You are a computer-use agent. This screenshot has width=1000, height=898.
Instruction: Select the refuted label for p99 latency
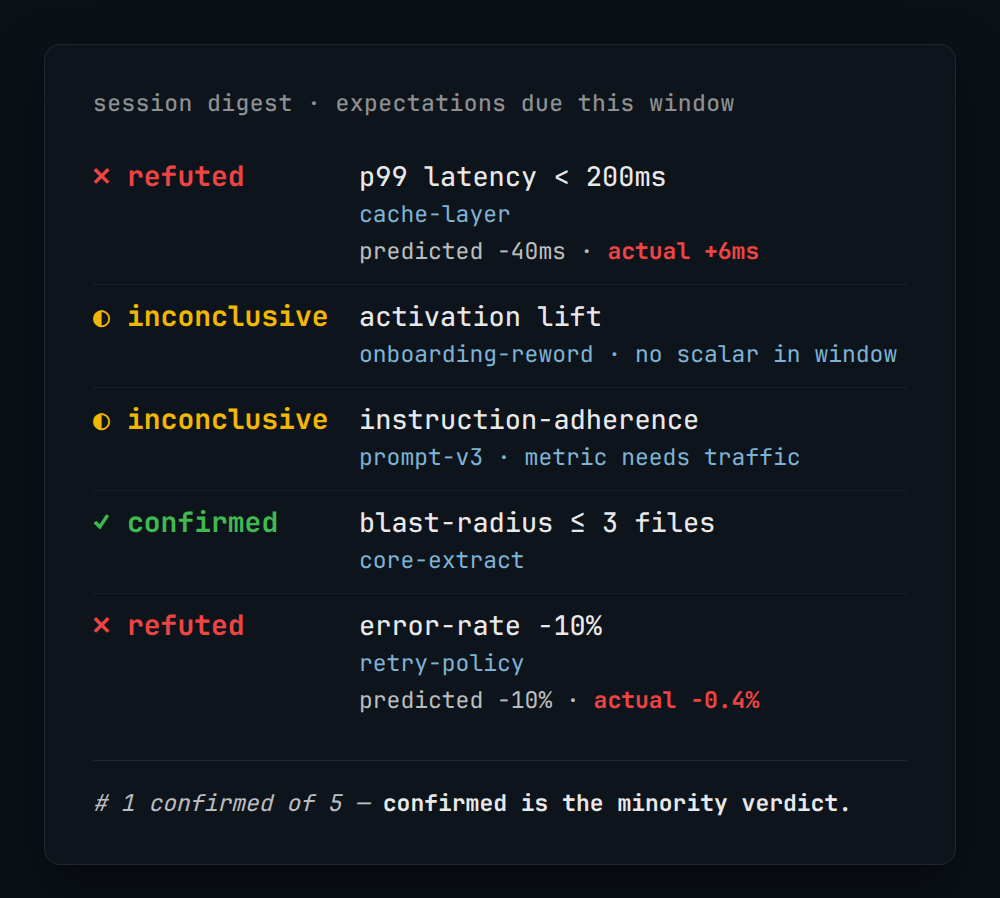[186, 177]
